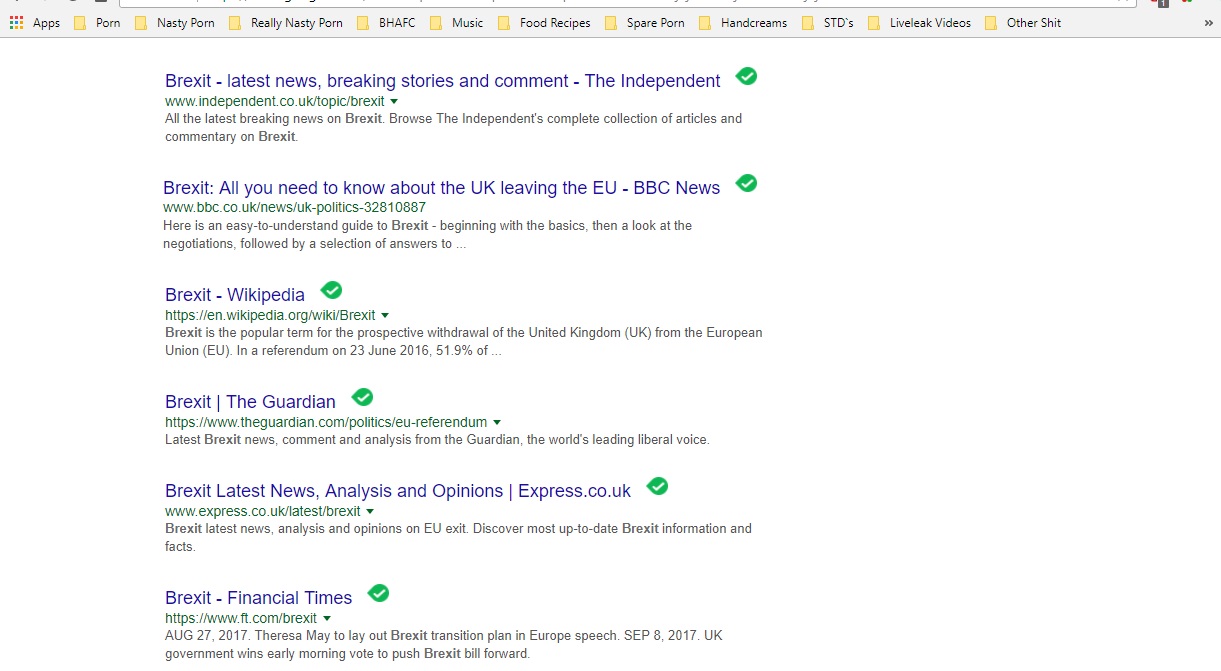Open the Spare Porn bookmark folder
The width and height of the screenshot is (1221, 671).
click(645, 22)
